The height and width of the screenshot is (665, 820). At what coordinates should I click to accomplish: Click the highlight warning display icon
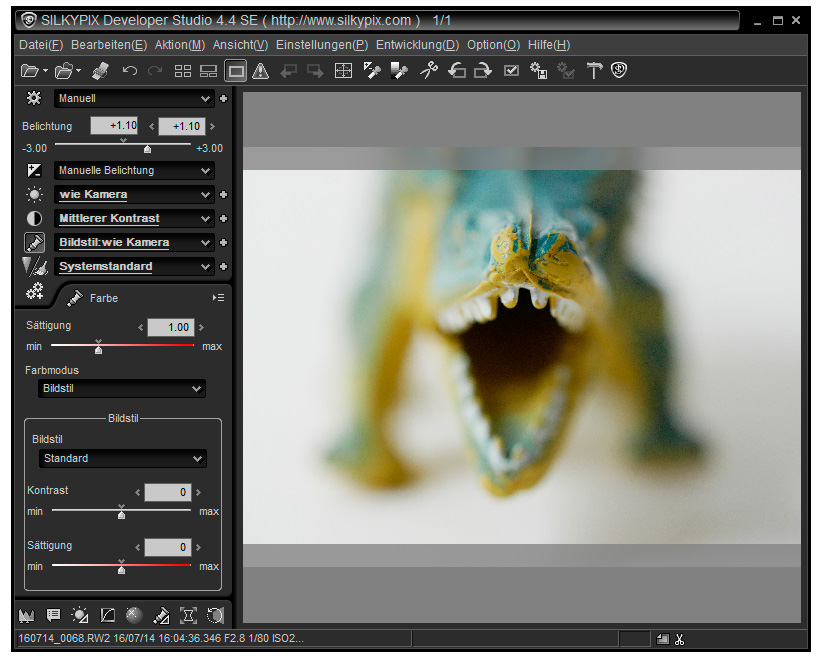[259, 70]
